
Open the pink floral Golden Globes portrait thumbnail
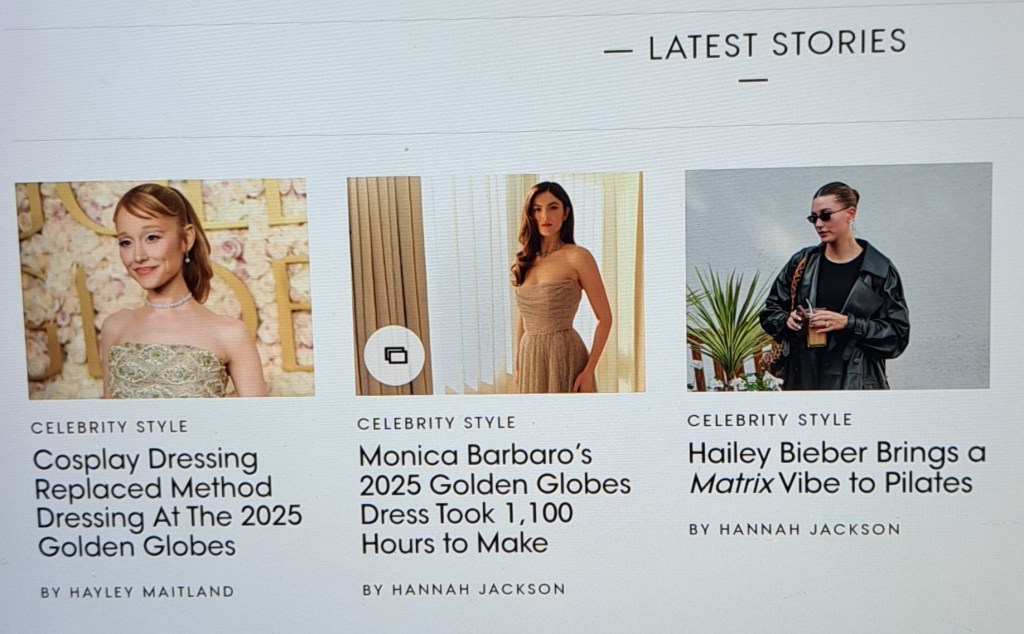click(165, 289)
